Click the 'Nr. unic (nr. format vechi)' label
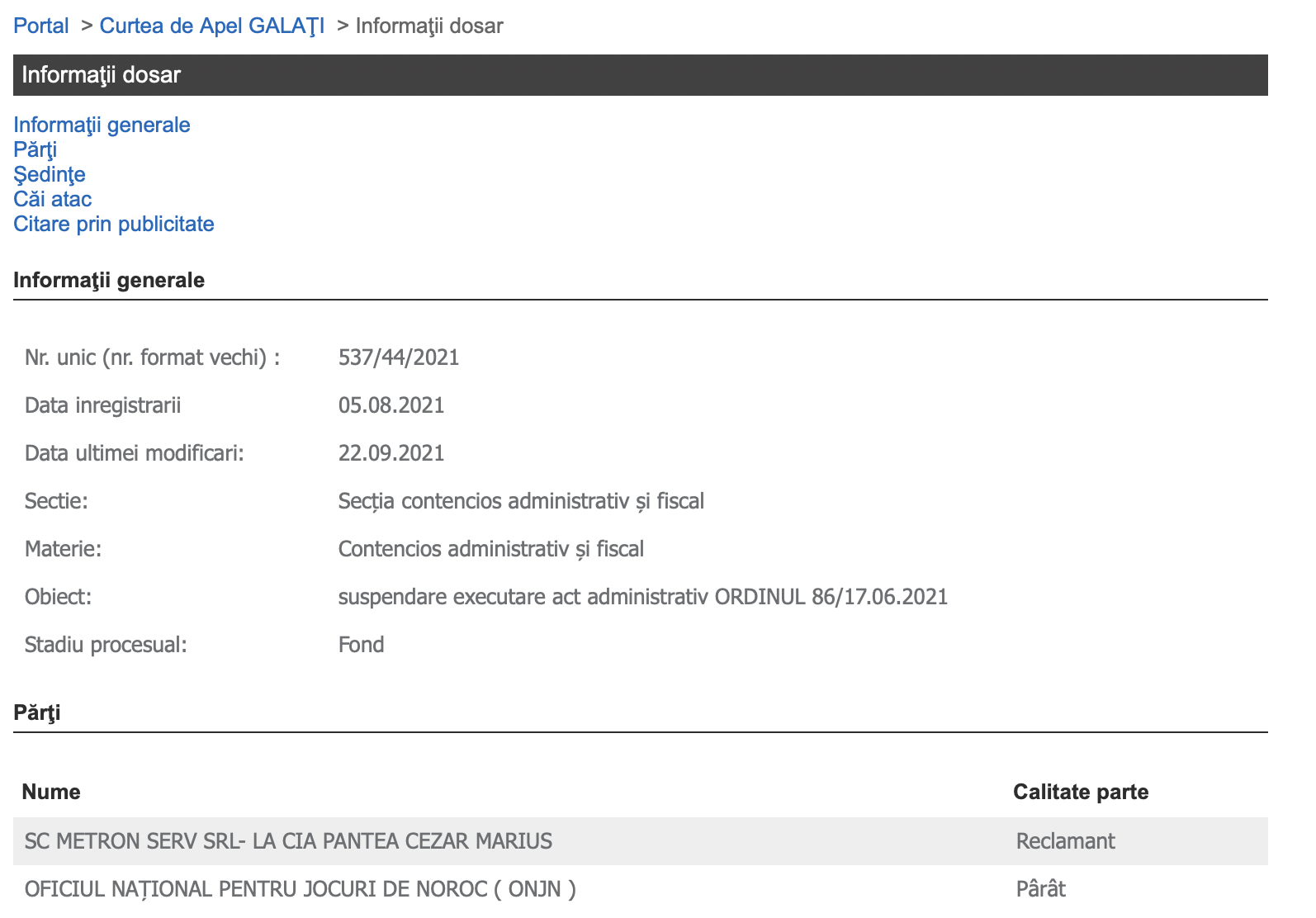This screenshot has width=1316, height=918. (x=153, y=357)
